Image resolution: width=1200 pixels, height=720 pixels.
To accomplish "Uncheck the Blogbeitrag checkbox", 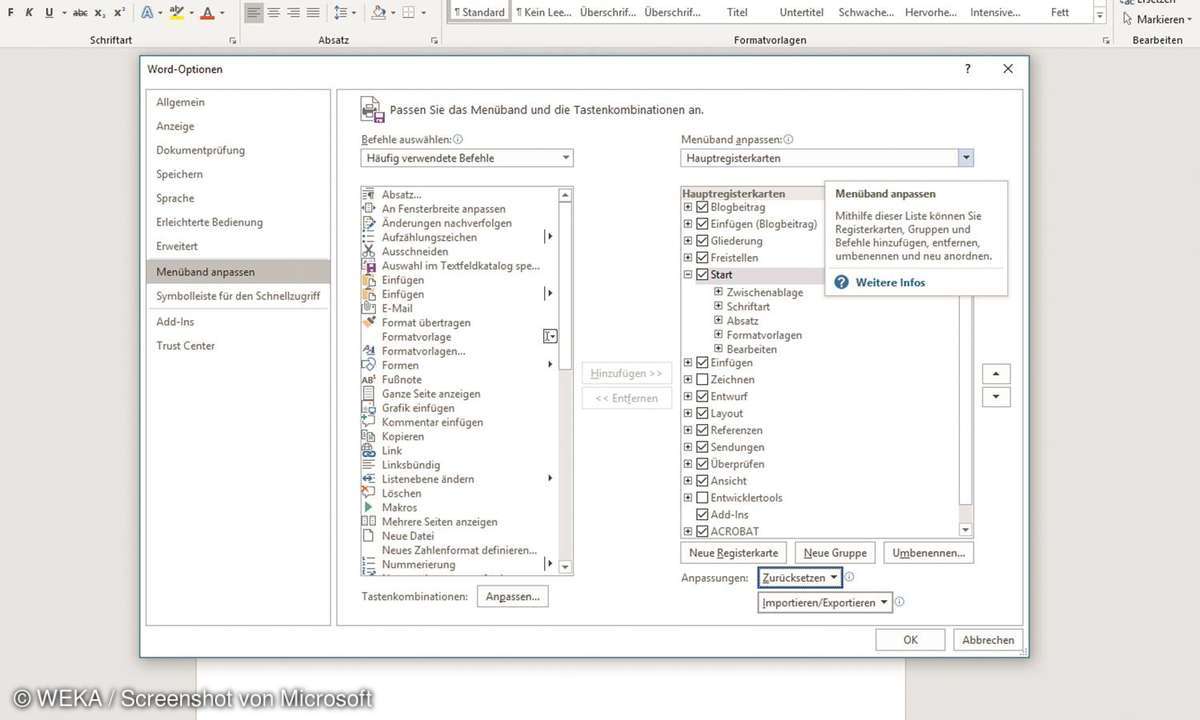I will (x=702, y=208).
